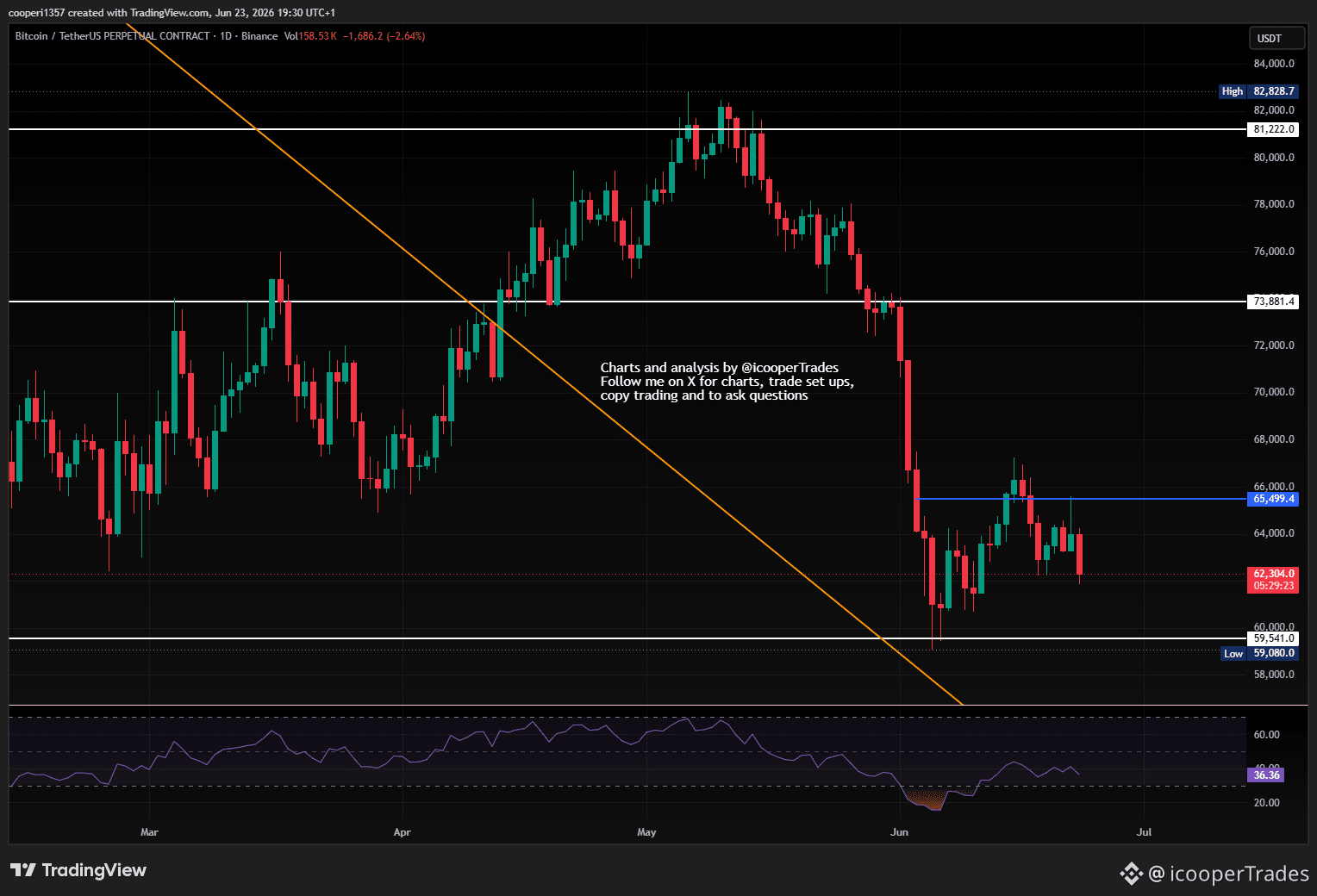Click the Jul label on time axis

pyautogui.click(x=1144, y=832)
